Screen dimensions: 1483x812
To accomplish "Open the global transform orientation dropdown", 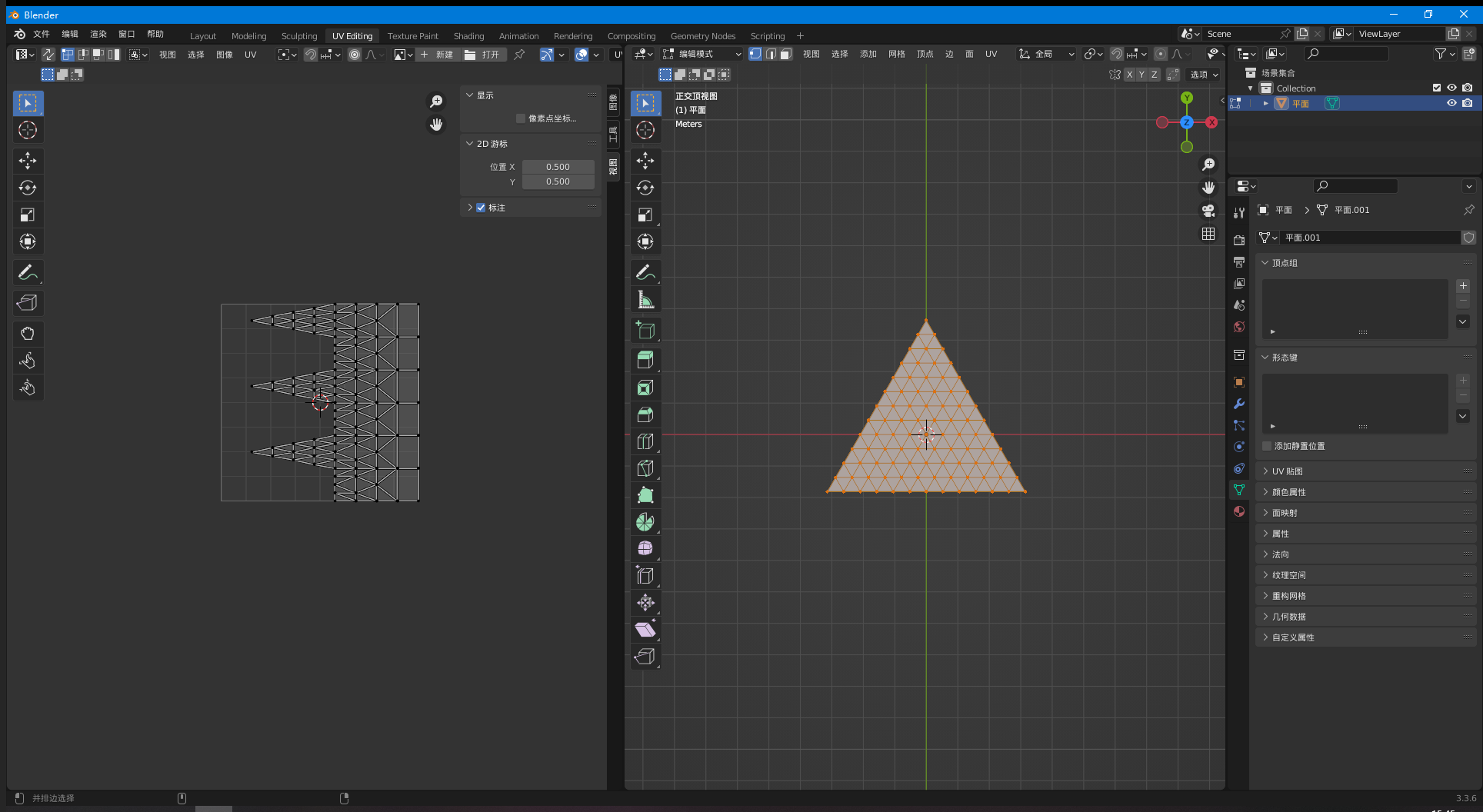I will pos(1046,54).
